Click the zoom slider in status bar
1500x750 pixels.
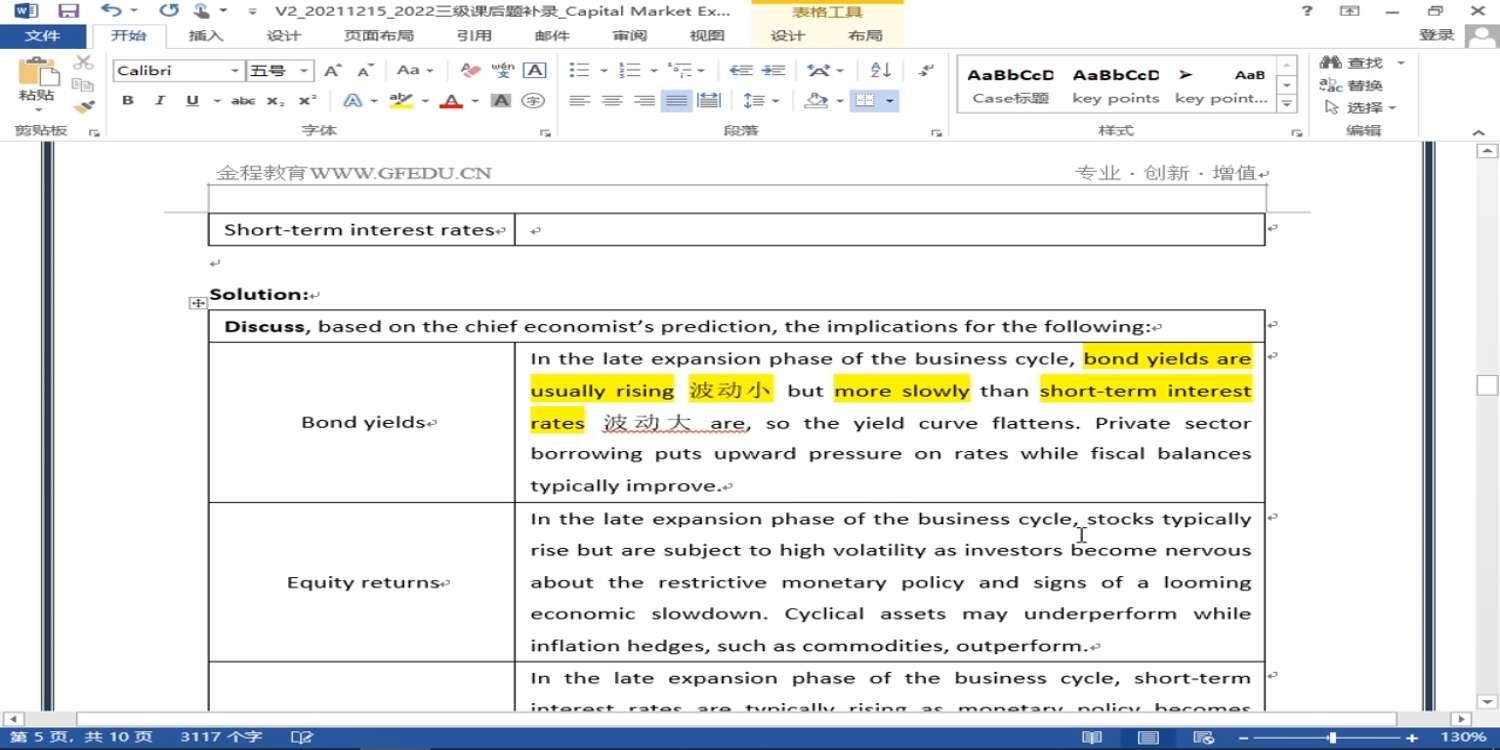click(x=1332, y=738)
